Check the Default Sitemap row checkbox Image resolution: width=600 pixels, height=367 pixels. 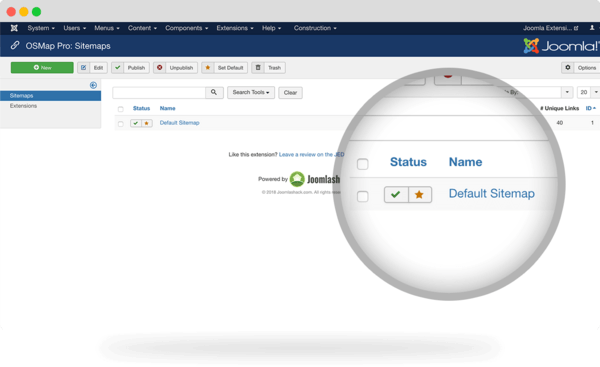tap(121, 124)
